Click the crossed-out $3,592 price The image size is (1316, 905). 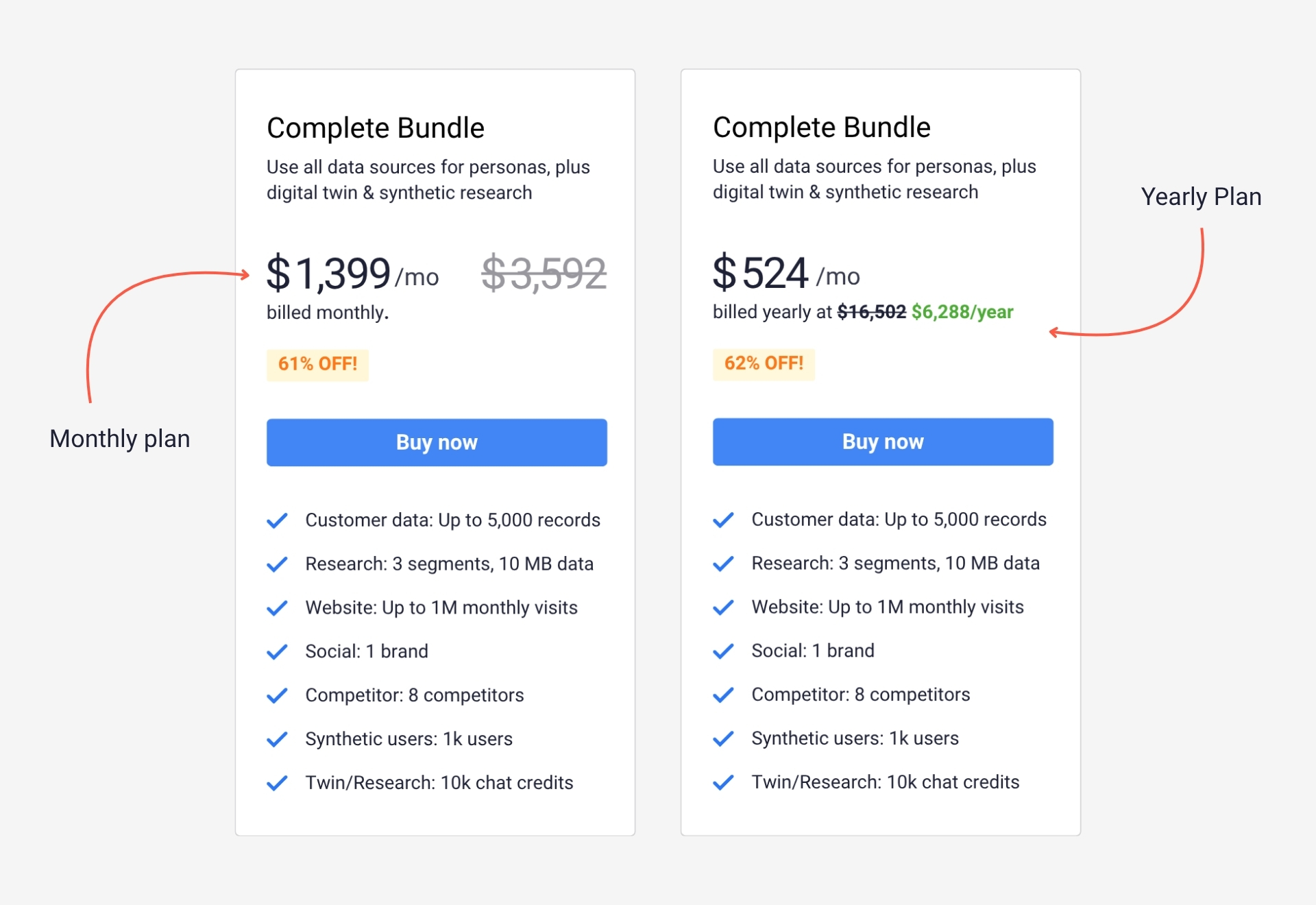point(544,273)
